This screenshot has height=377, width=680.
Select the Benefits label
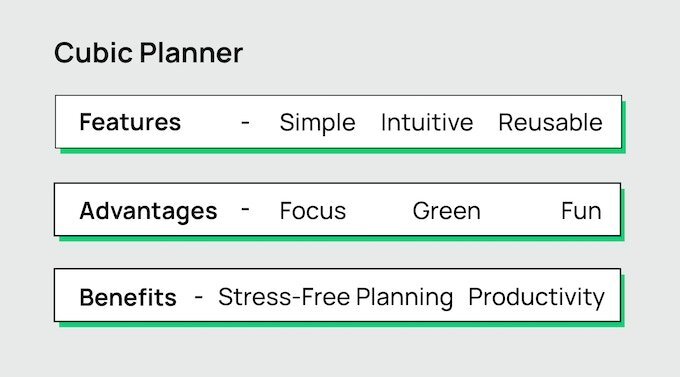tap(128, 298)
